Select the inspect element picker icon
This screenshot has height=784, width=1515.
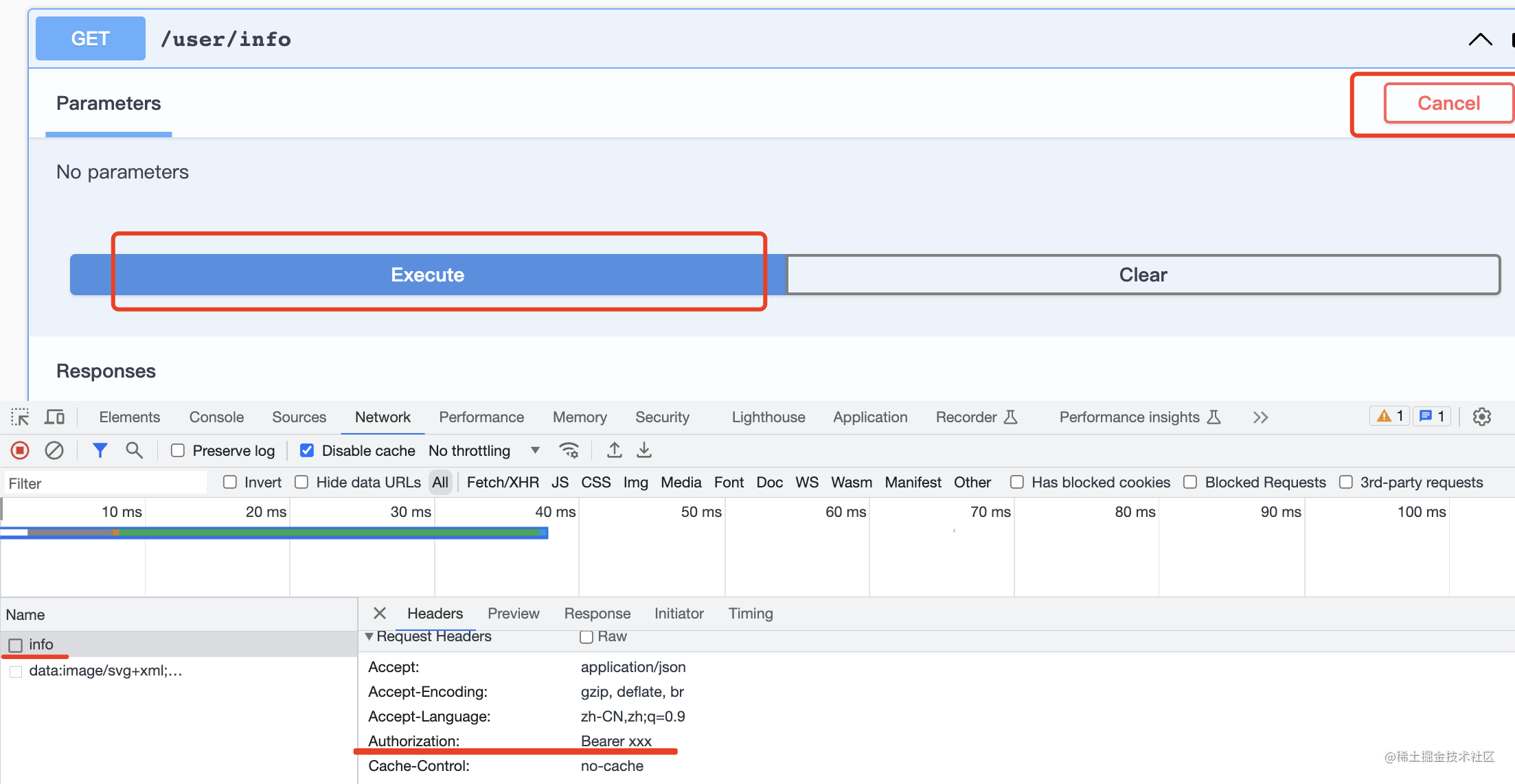(x=20, y=417)
